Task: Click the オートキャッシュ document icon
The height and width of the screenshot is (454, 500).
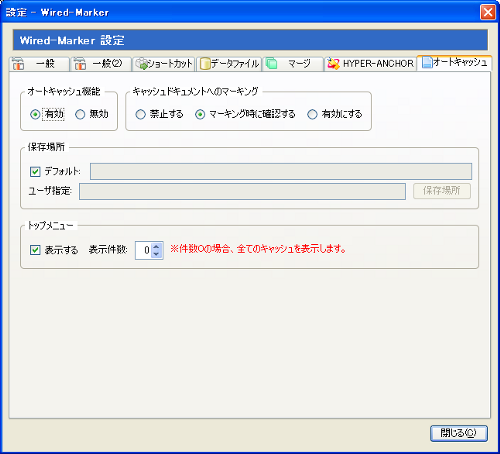Action: (x=427, y=62)
